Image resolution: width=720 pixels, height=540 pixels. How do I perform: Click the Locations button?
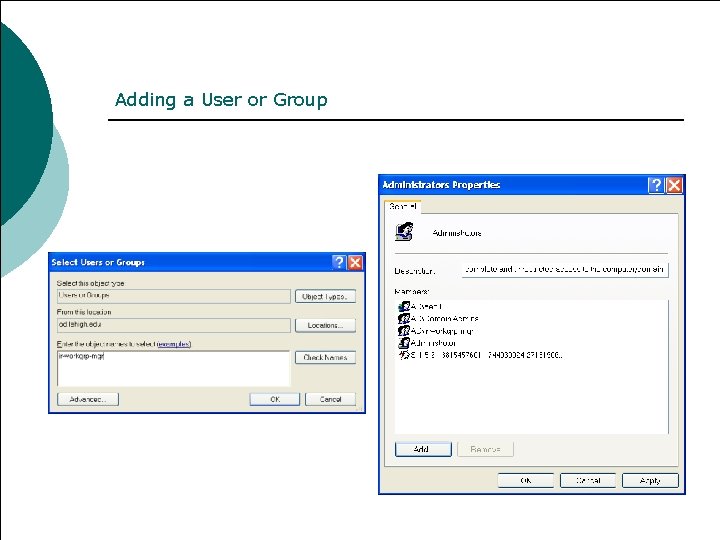325,325
